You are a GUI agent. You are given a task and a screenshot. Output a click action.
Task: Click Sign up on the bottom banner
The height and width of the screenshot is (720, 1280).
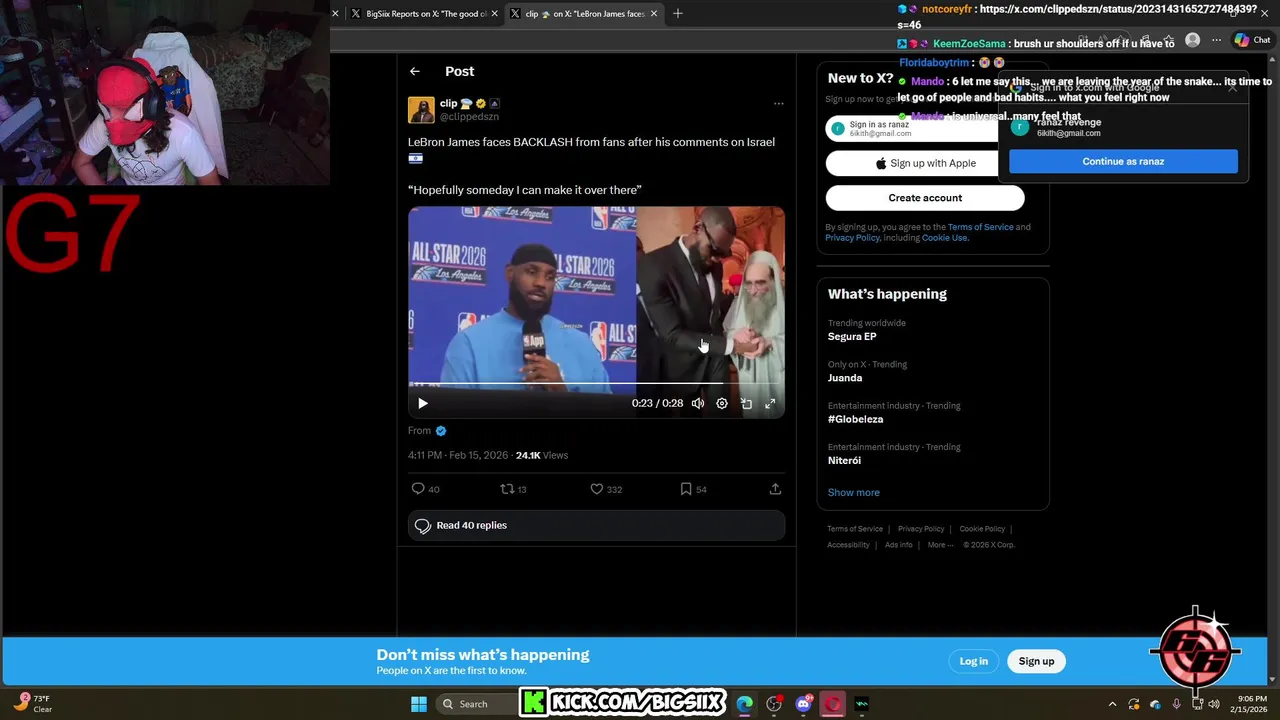(x=1036, y=661)
